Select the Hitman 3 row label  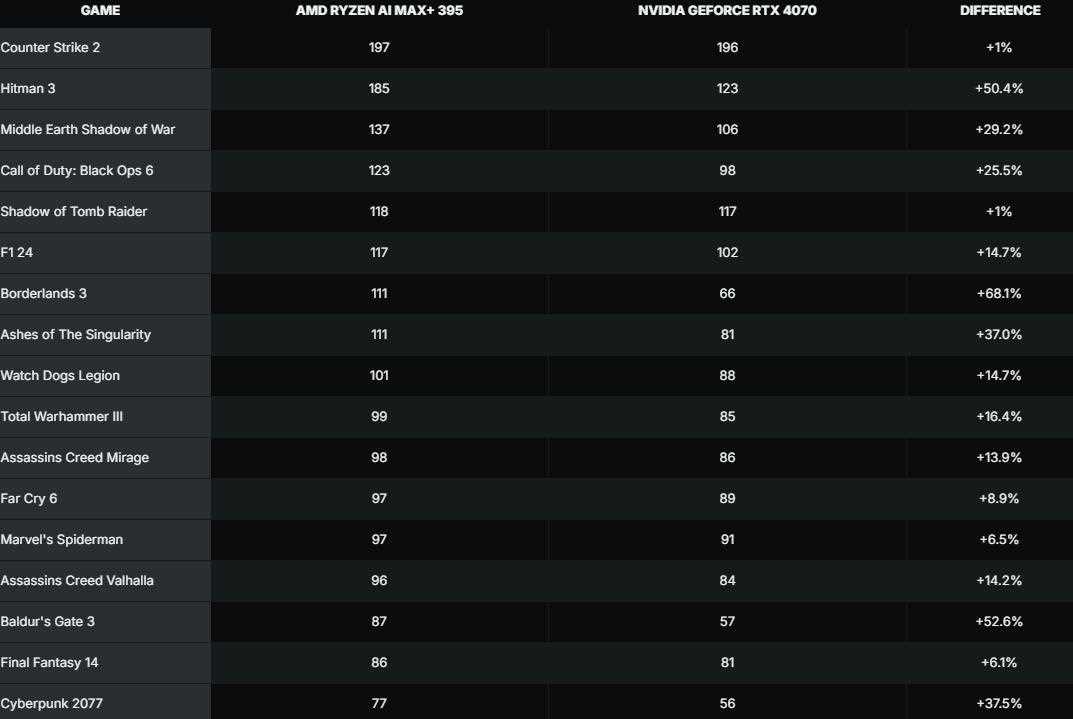point(28,89)
